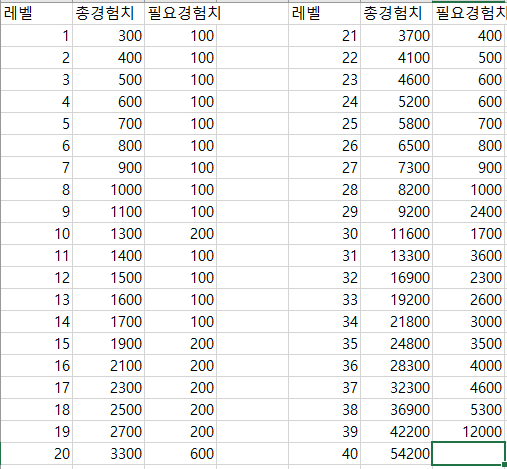Select the right table's 필요경험치 header
This screenshot has height=469, width=507.
[470, 14]
